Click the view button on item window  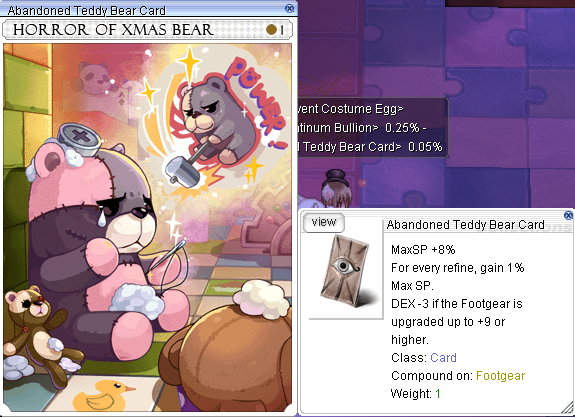(324, 222)
